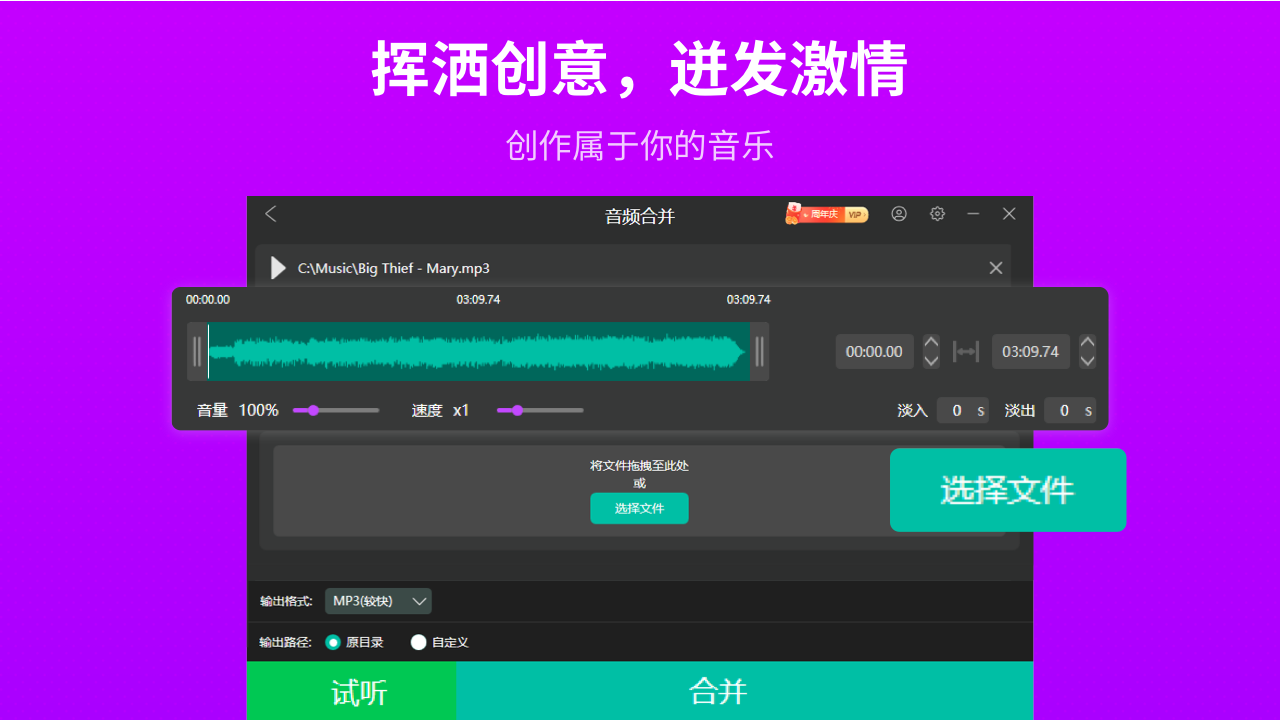Click the left trim handle on the waveform
This screenshot has width=1280, height=720.
197,351
